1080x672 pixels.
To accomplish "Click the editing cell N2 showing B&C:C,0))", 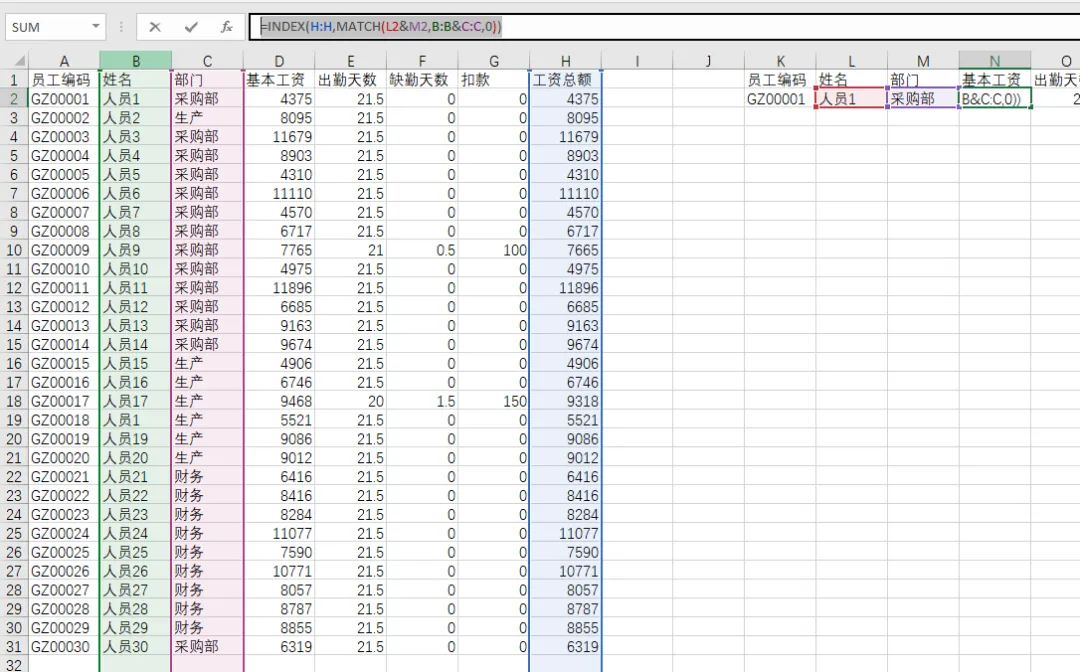I will [x=995, y=99].
